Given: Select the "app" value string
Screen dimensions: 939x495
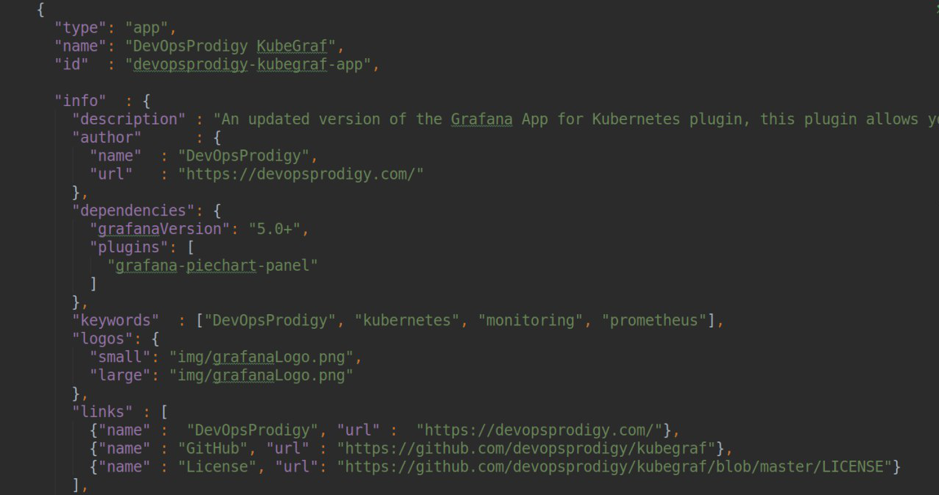Looking at the screenshot, I should 147,28.
